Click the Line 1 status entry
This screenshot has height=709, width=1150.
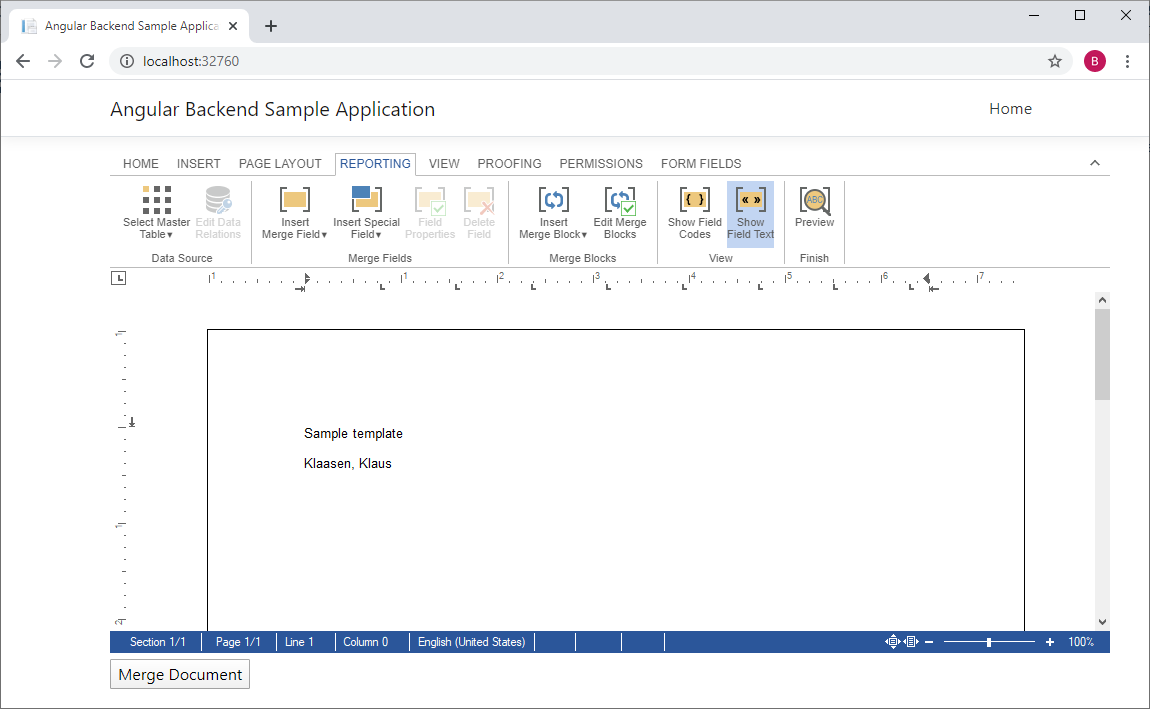(x=299, y=642)
